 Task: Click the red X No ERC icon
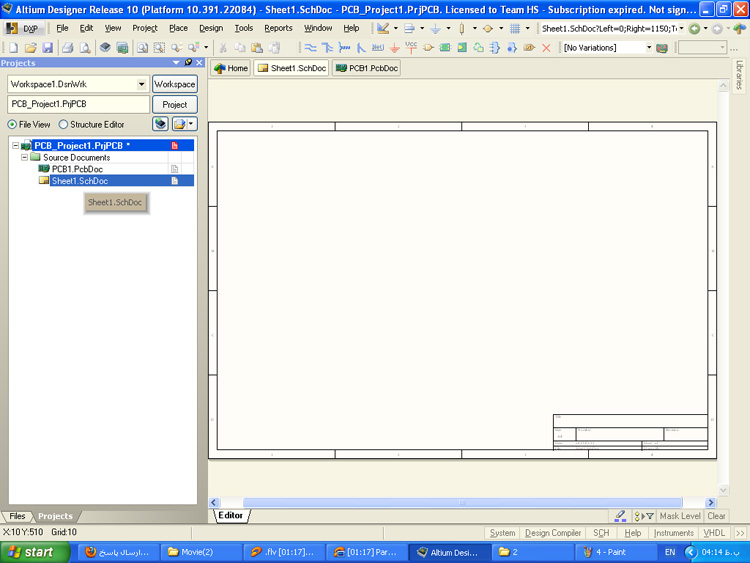tap(546, 48)
